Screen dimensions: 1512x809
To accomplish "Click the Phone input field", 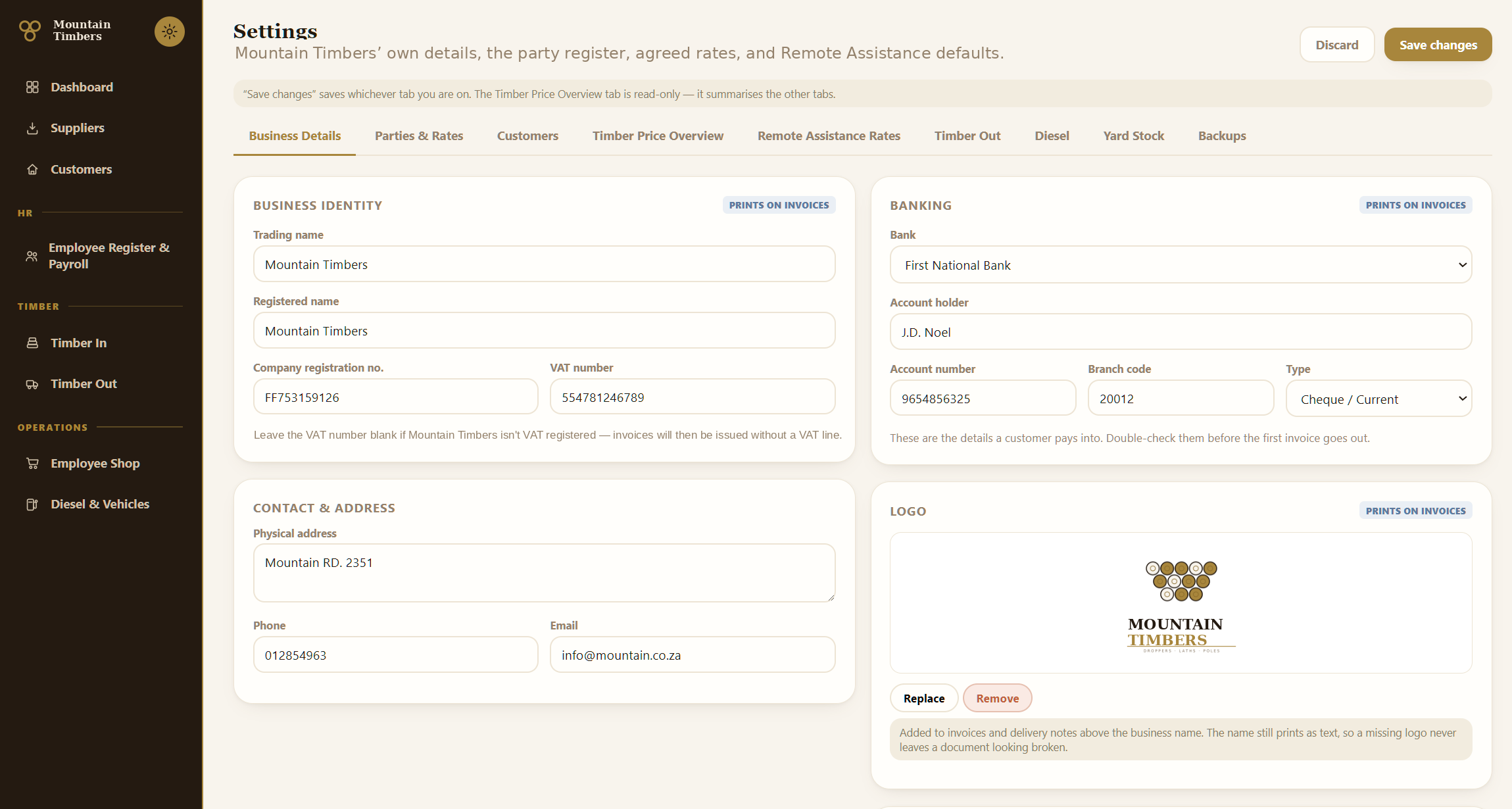I will point(395,654).
